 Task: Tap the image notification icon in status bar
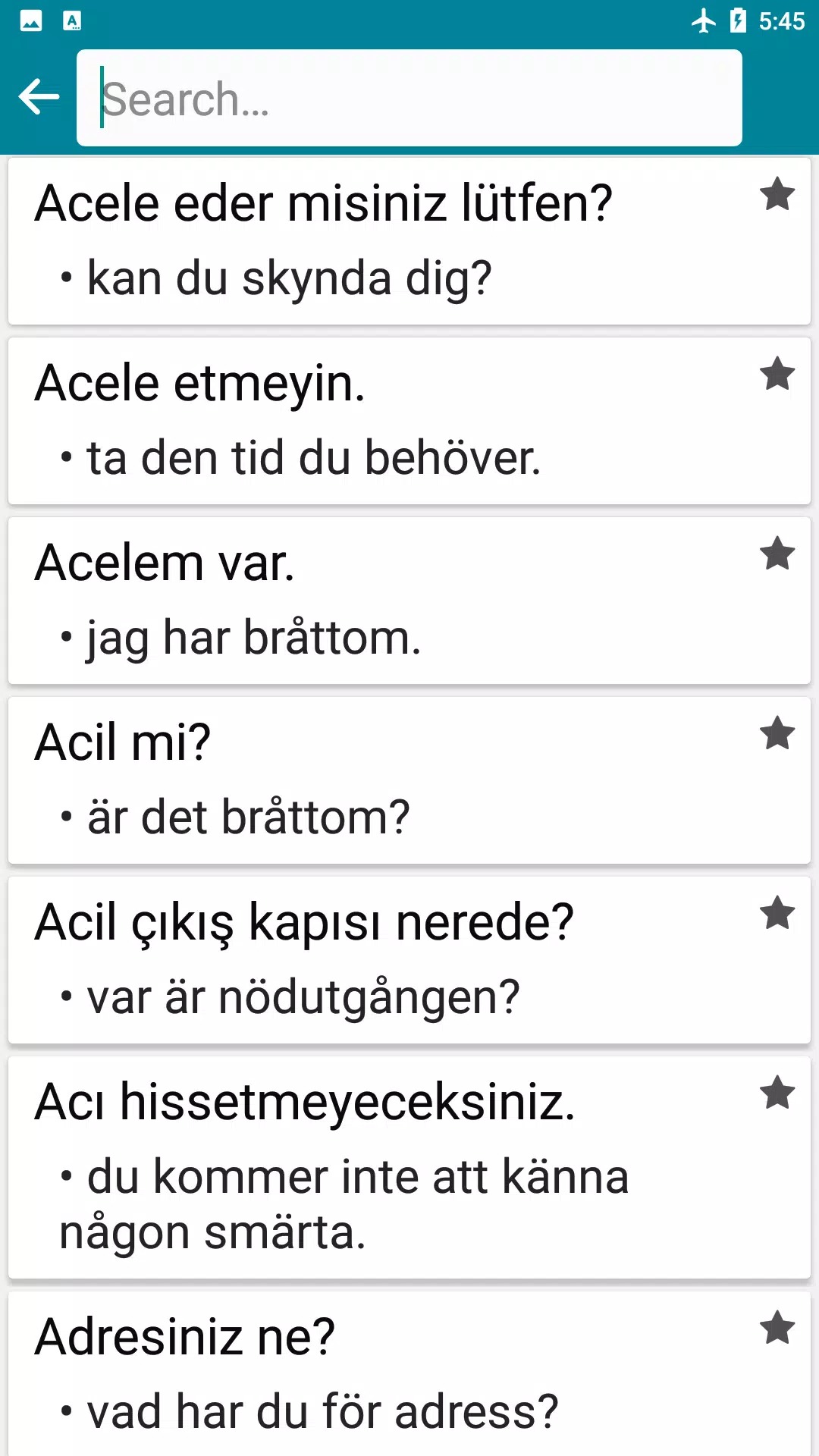[x=31, y=20]
